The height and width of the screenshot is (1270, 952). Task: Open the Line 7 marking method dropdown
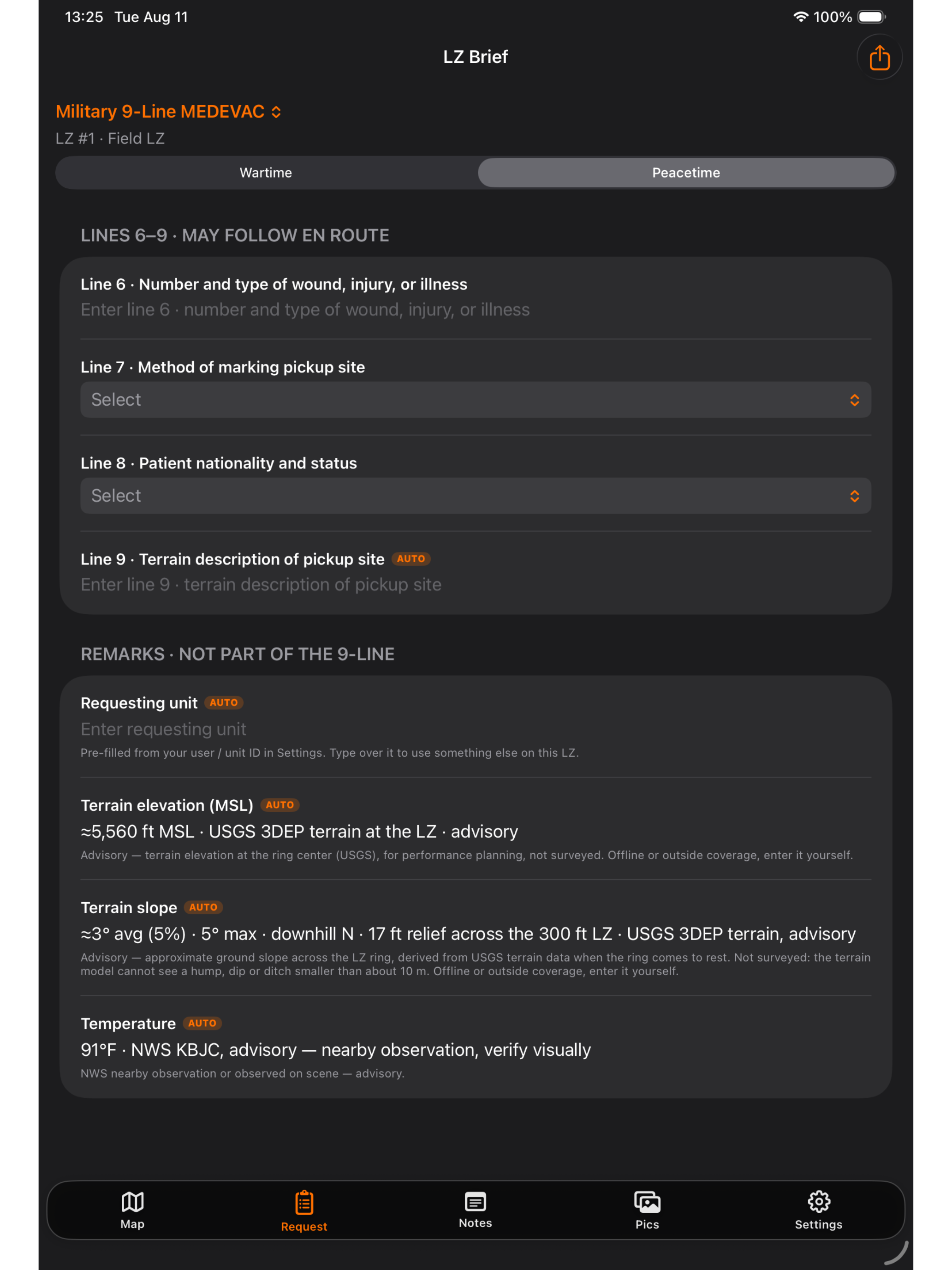[476, 400]
